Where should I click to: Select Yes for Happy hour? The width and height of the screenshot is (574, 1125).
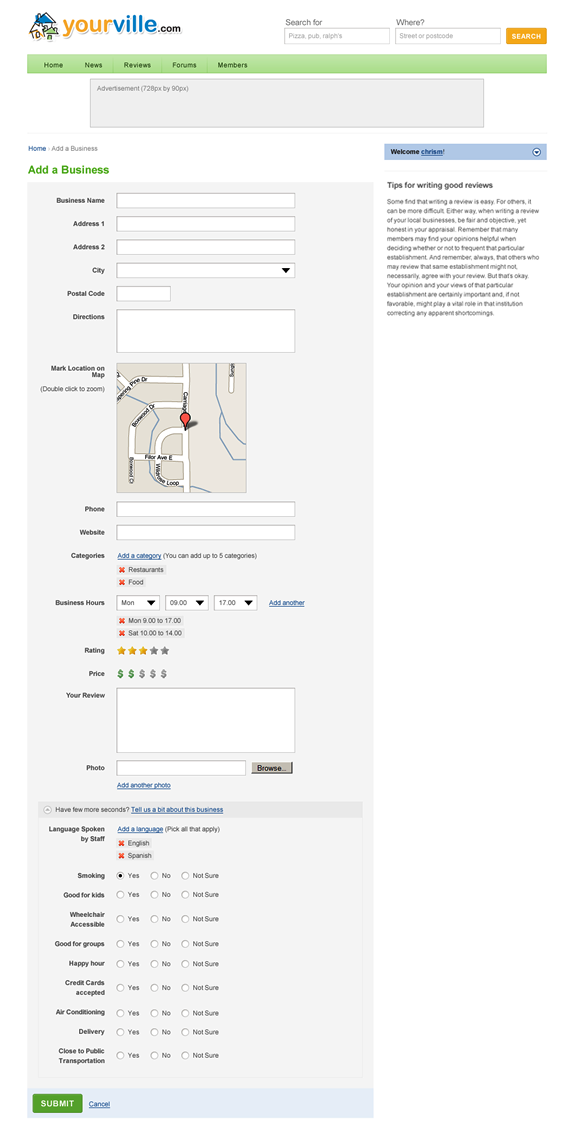click(x=121, y=964)
